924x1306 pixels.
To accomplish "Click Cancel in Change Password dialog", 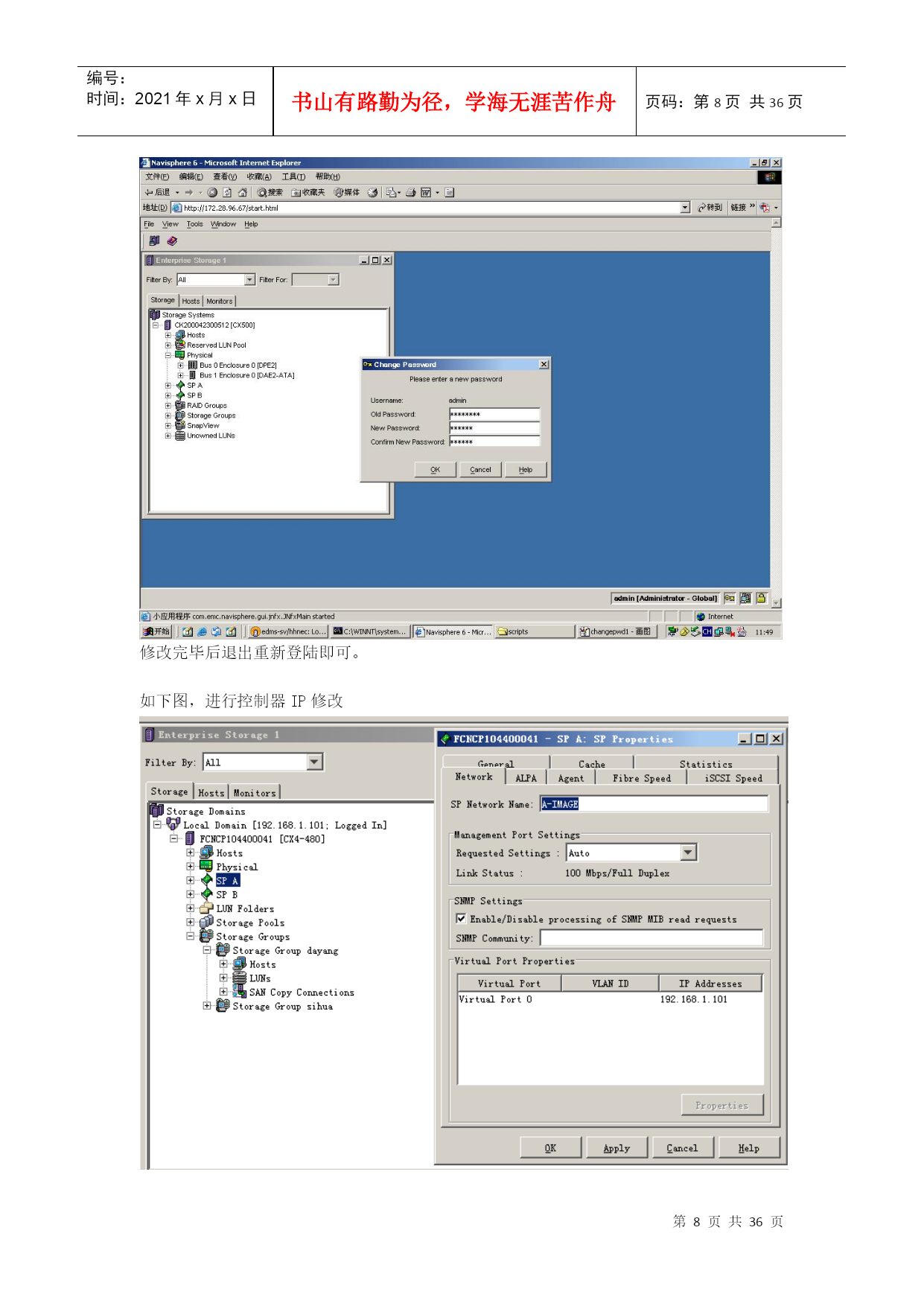I will pyautogui.click(x=480, y=469).
